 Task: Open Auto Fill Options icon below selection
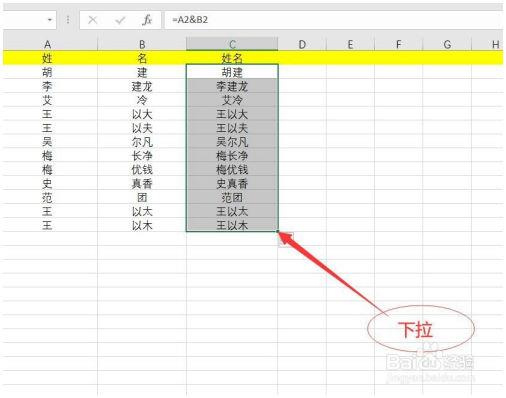(x=285, y=240)
